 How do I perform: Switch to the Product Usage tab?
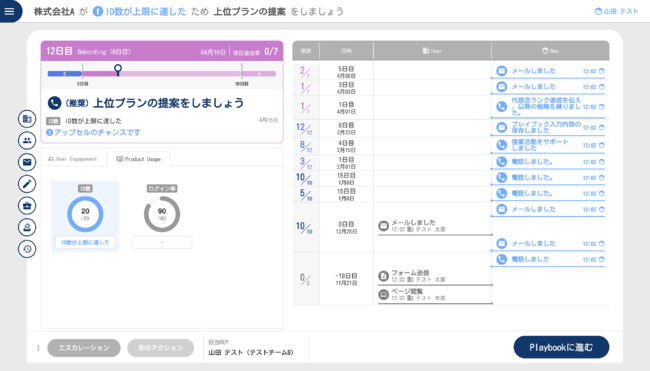pyautogui.click(x=138, y=159)
